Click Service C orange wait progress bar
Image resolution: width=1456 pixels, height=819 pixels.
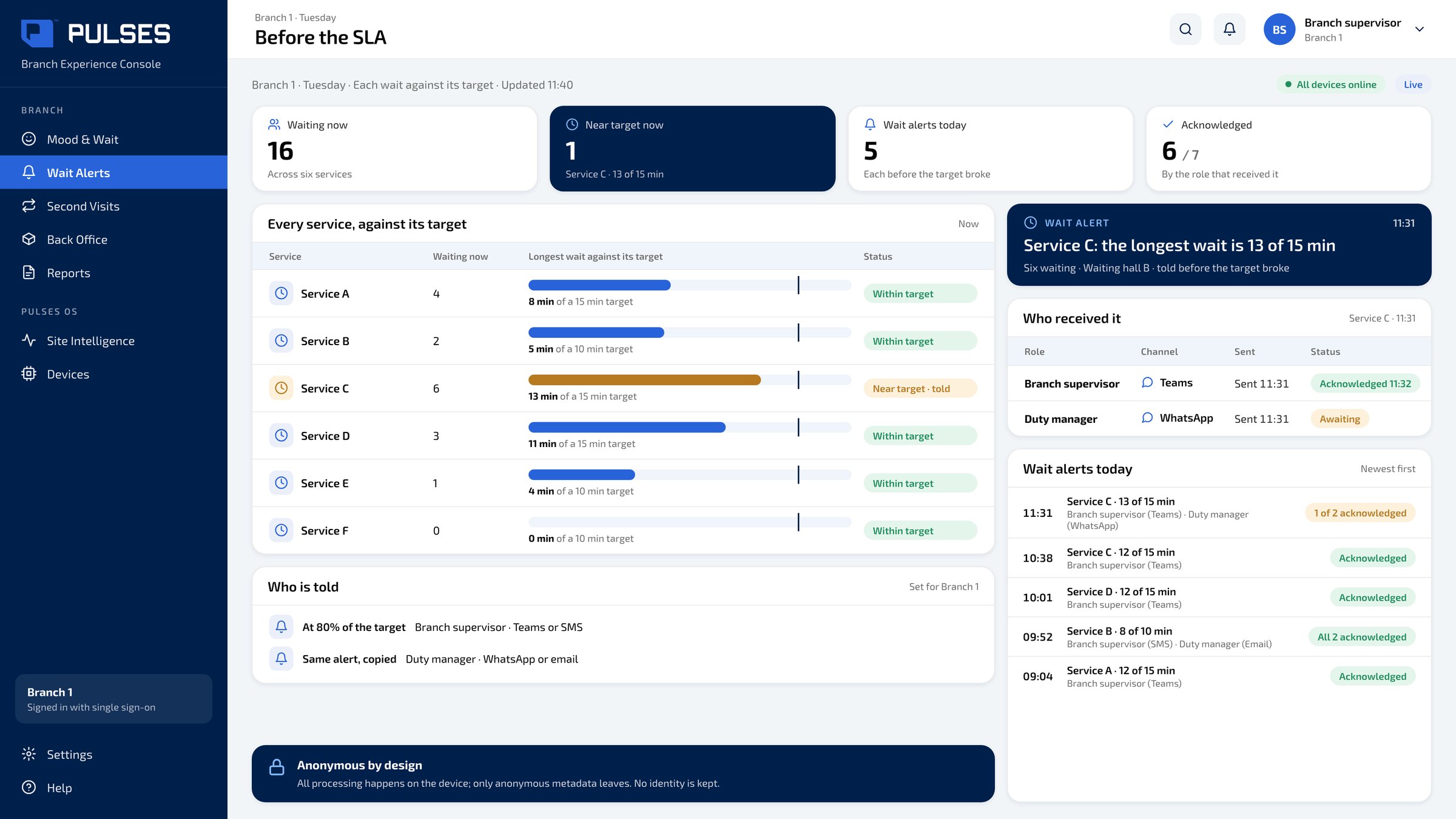[644, 380]
